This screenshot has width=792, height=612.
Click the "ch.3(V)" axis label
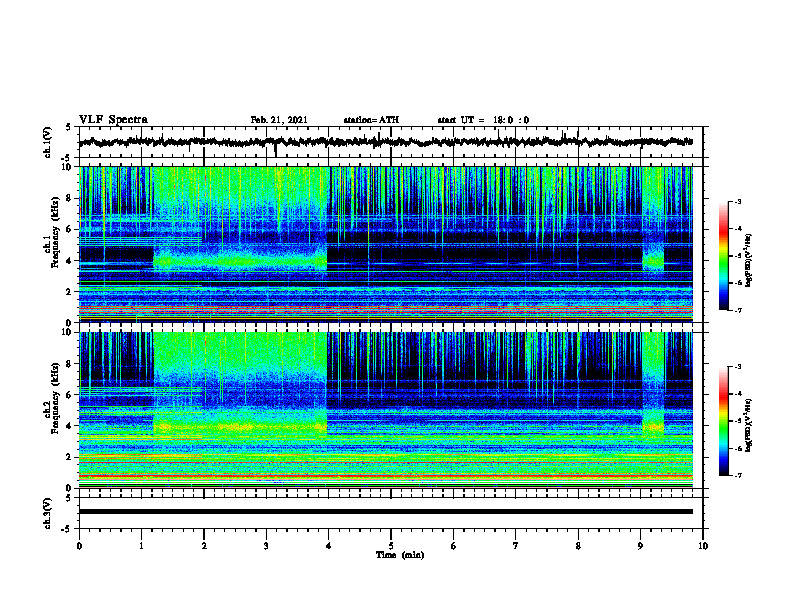[48, 513]
